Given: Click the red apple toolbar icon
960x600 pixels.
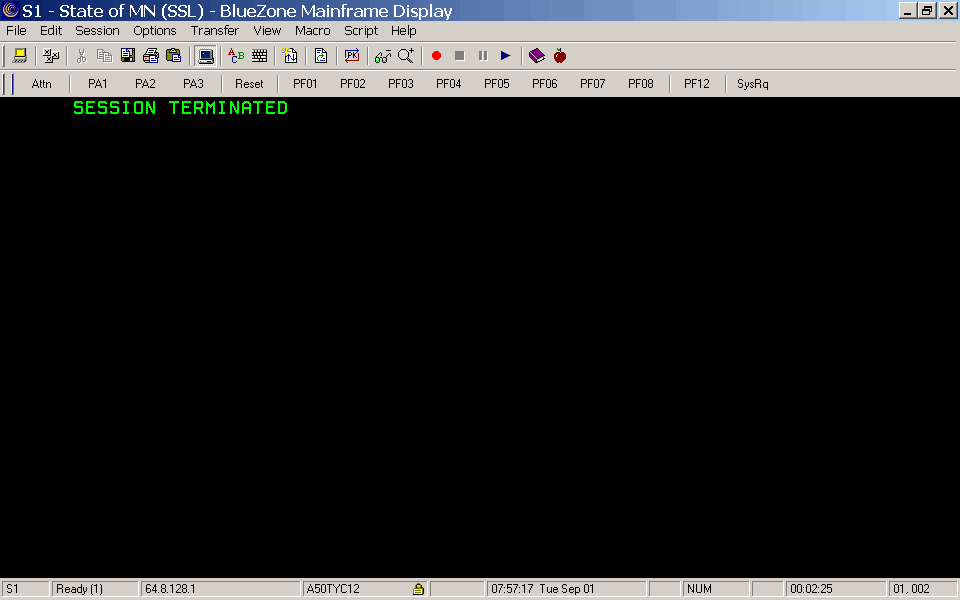Looking at the screenshot, I should pos(560,56).
